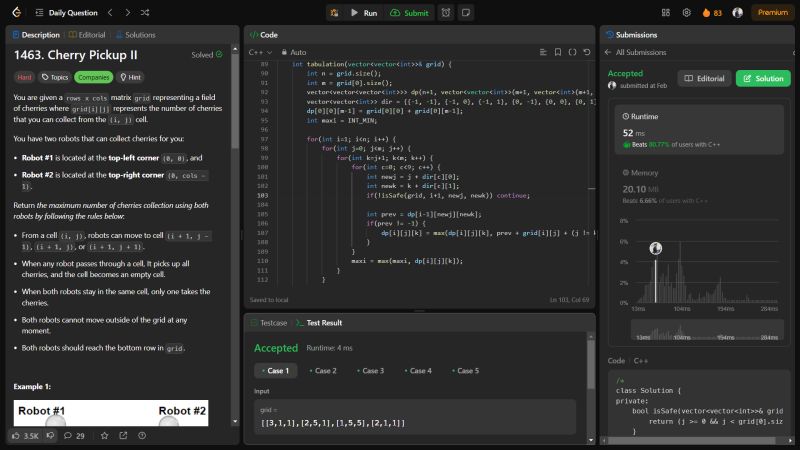This screenshot has height=450, width=800.
Task: Click the Robot example image
Action: 111,413
